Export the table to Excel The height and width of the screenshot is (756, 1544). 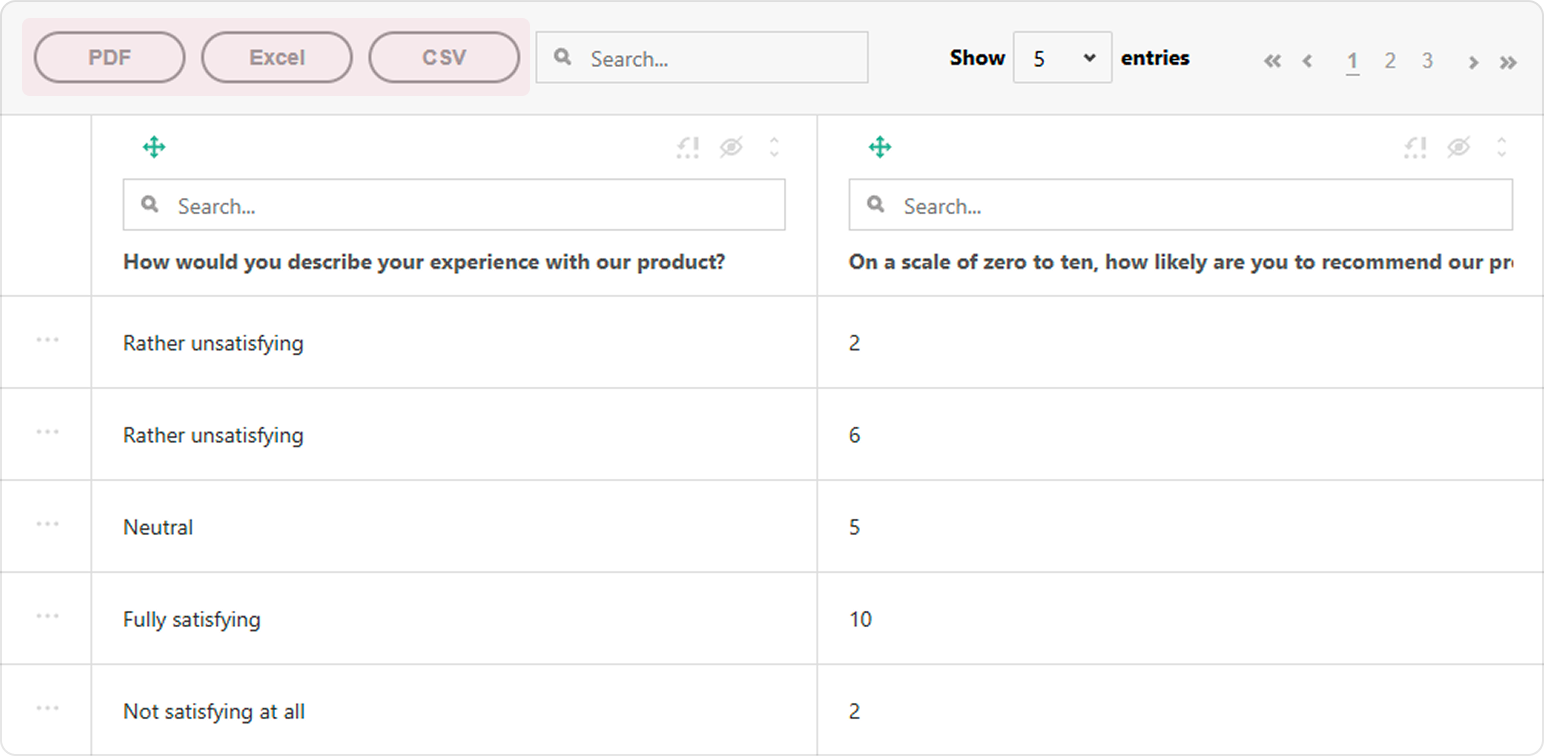276,57
